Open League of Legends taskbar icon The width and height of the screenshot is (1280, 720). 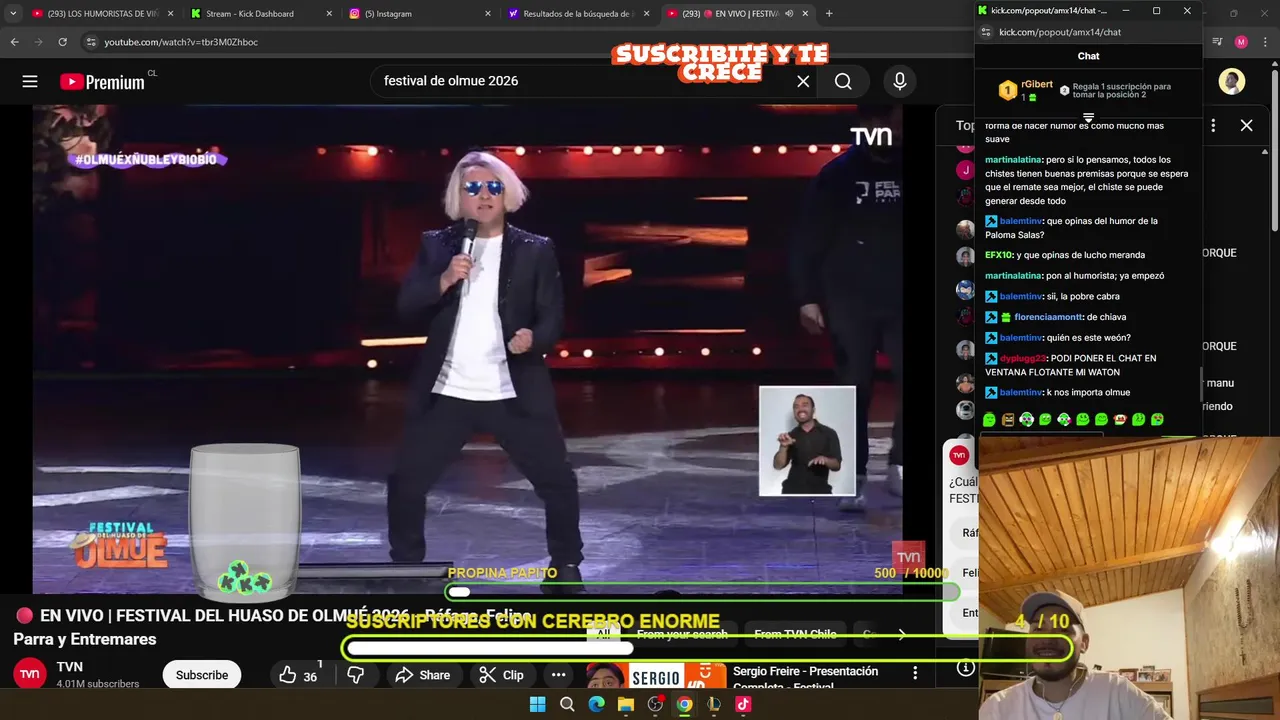pos(714,704)
